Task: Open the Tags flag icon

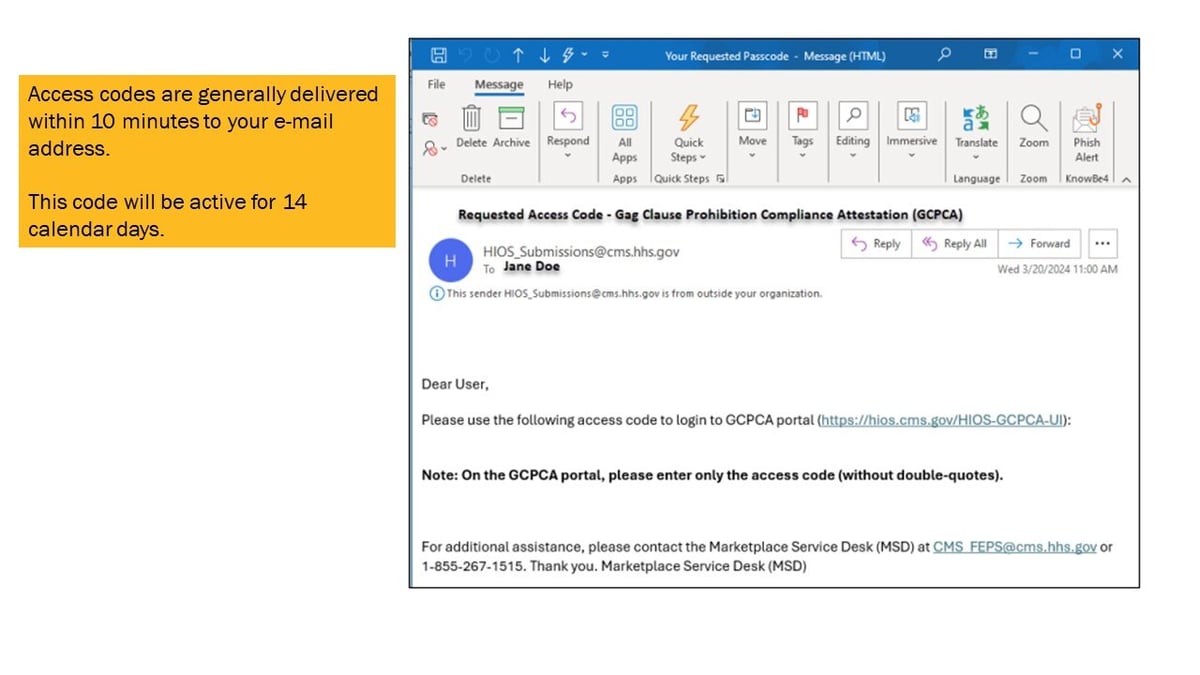Action: coord(802,118)
